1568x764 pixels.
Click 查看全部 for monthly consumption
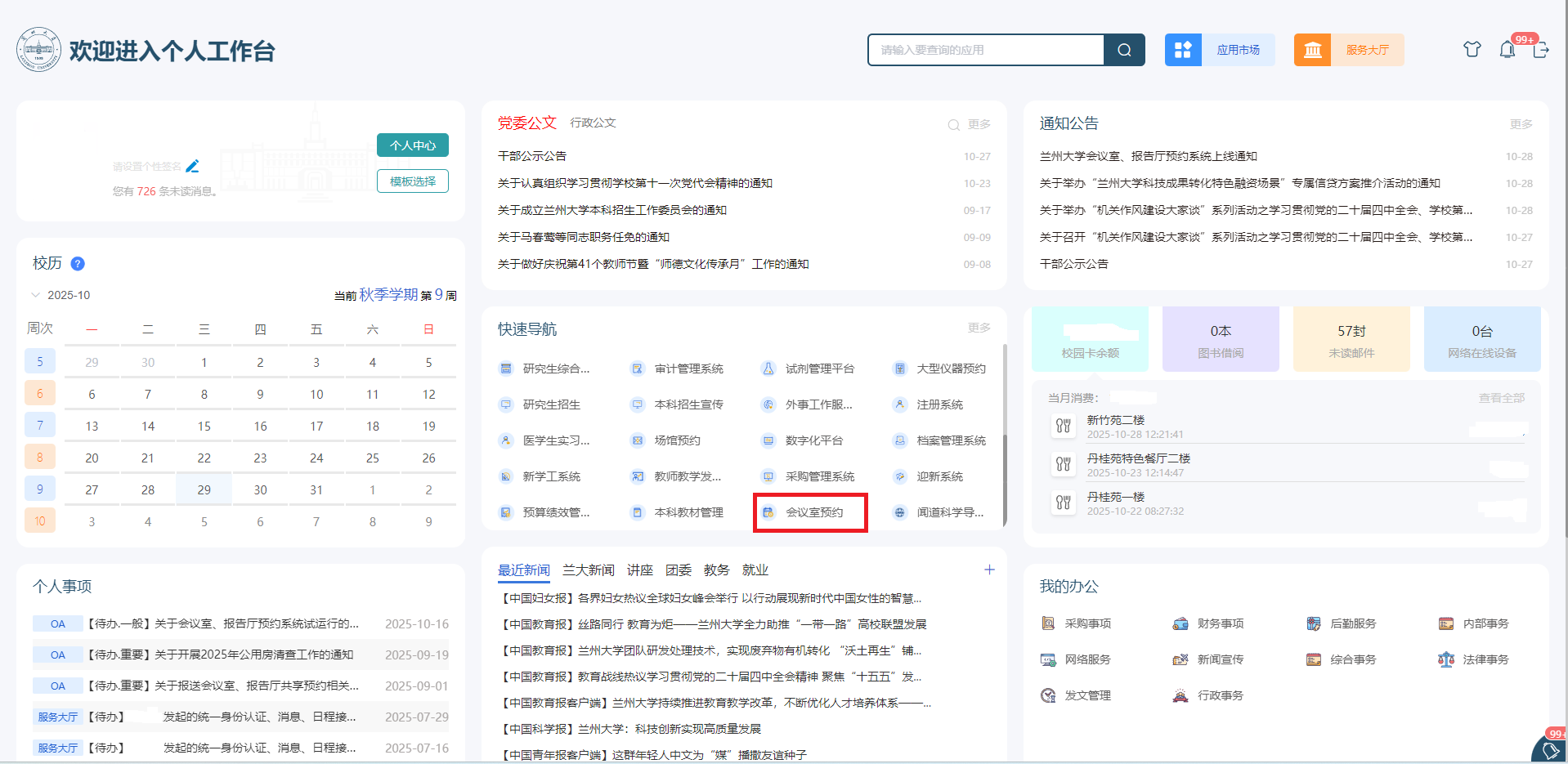click(1501, 398)
